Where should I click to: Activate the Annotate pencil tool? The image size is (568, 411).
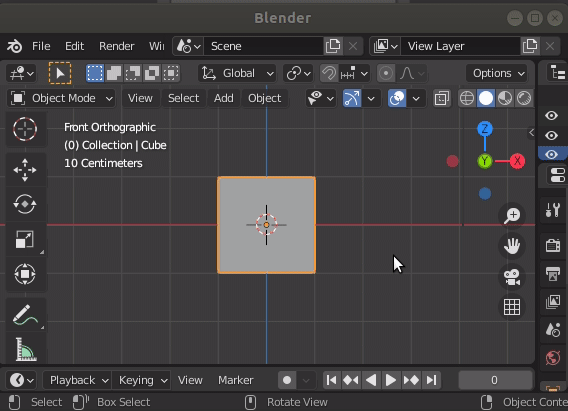[x=25, y=314]
